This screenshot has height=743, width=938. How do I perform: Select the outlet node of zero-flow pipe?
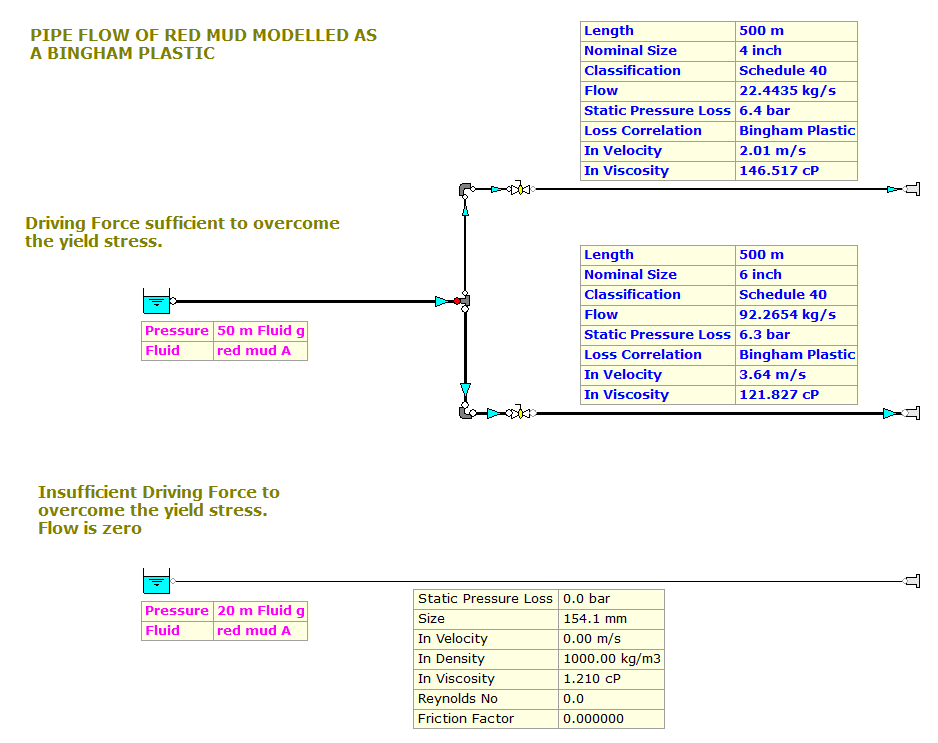pos(912,581)
